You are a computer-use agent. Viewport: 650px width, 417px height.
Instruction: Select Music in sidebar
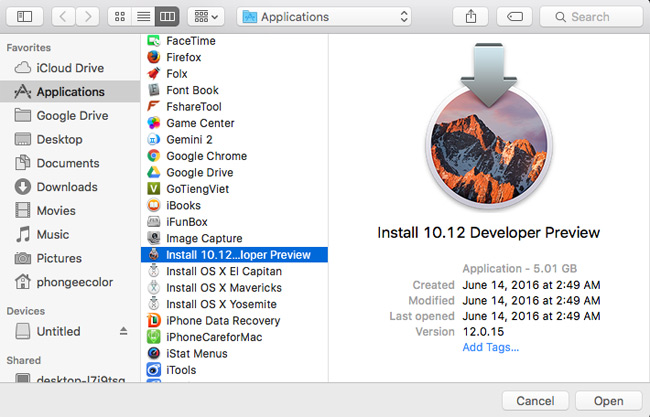(x=70, y=234)
